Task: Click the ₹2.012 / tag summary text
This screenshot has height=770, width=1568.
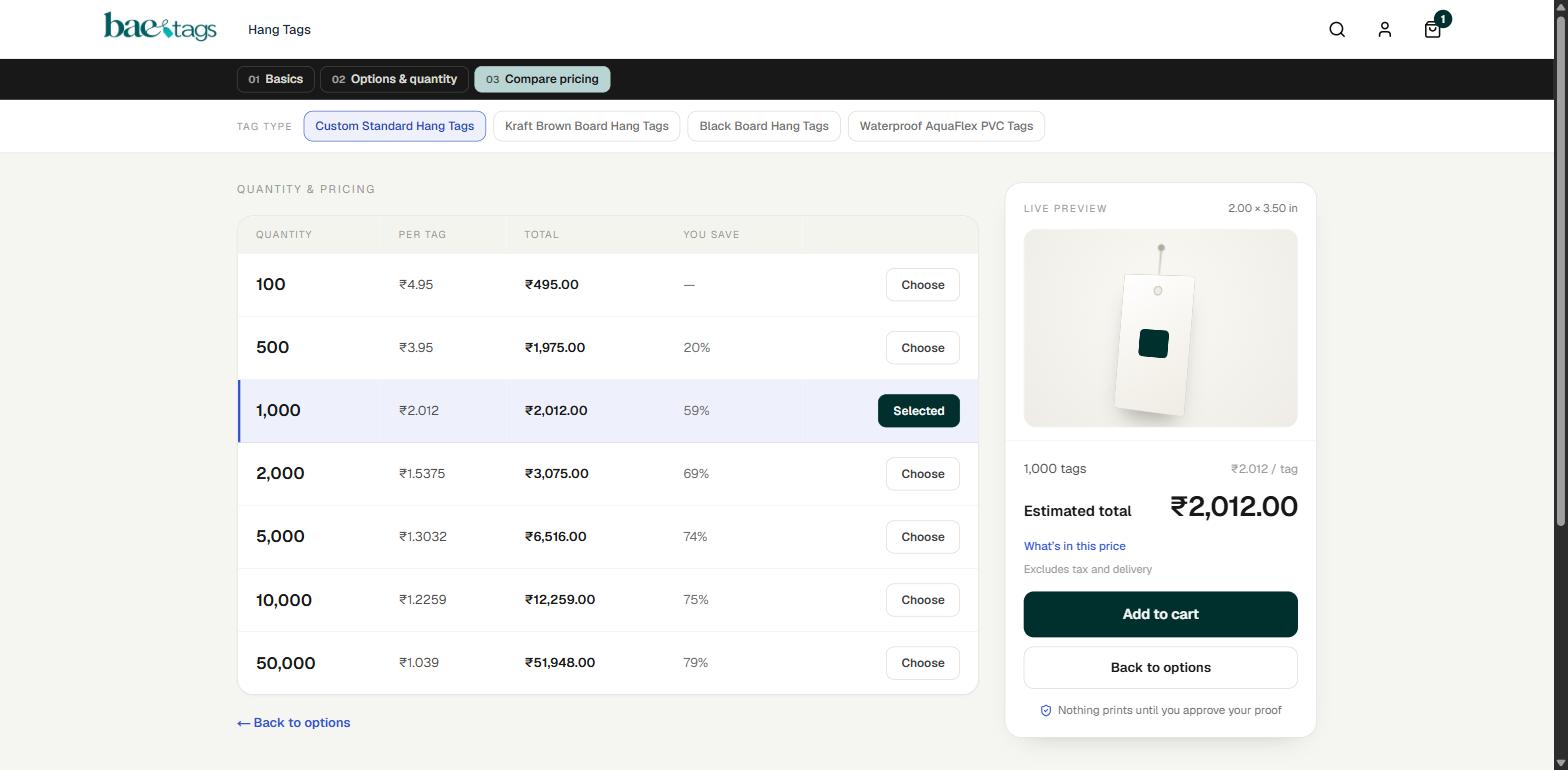Action: click(1264, 469)
